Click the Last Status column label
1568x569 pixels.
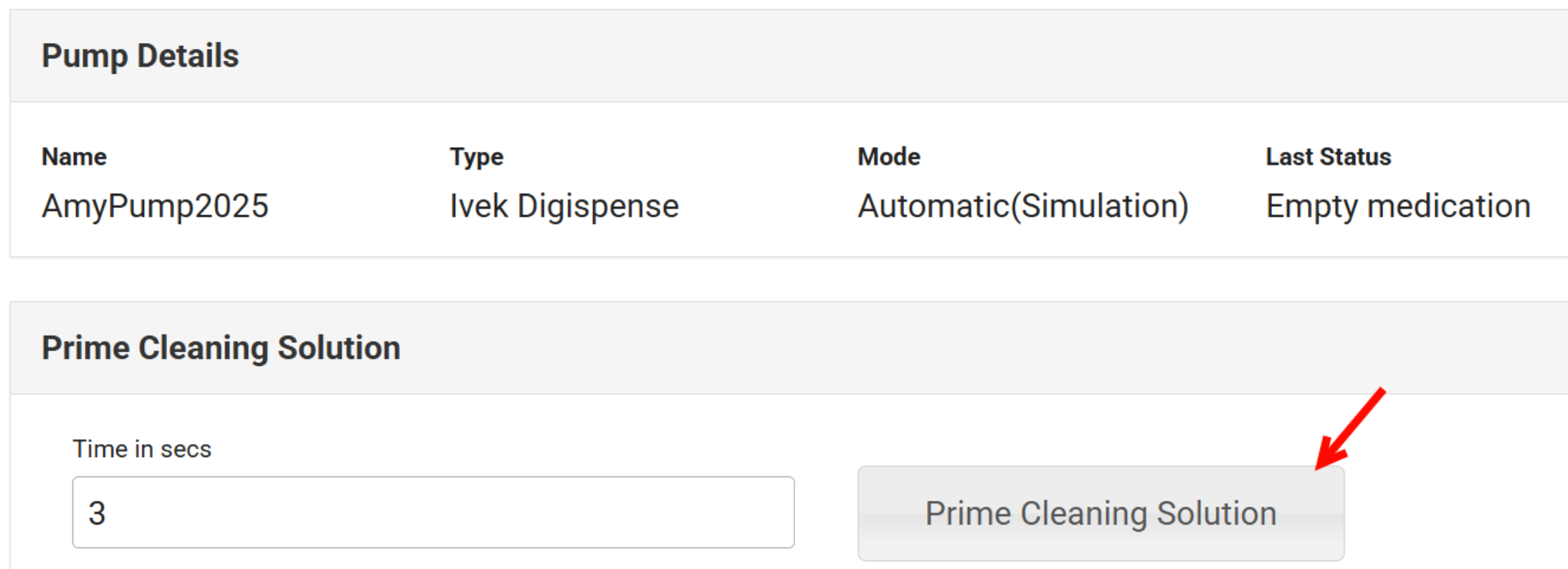click(x=1329, y=156)
